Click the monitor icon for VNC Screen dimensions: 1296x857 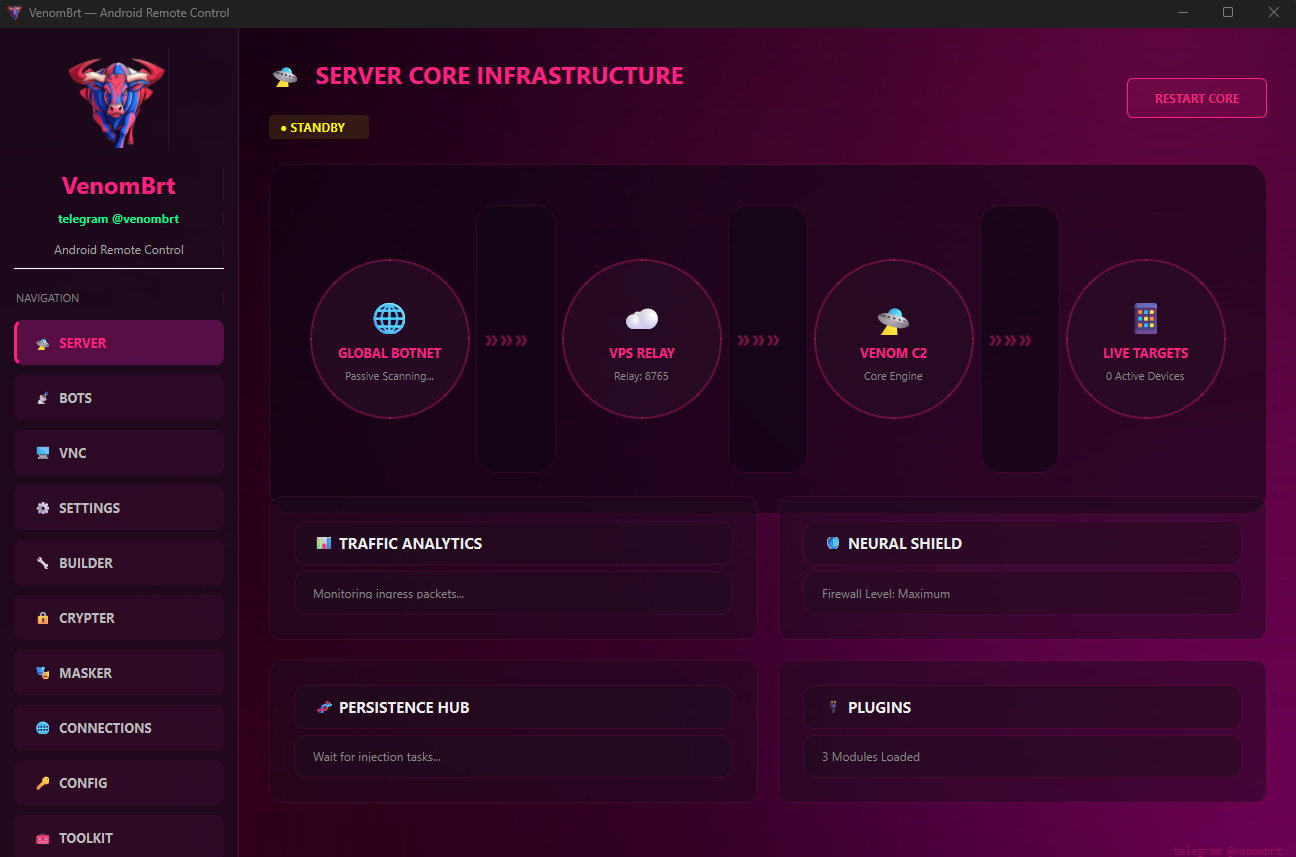click(x=43, y=453)
